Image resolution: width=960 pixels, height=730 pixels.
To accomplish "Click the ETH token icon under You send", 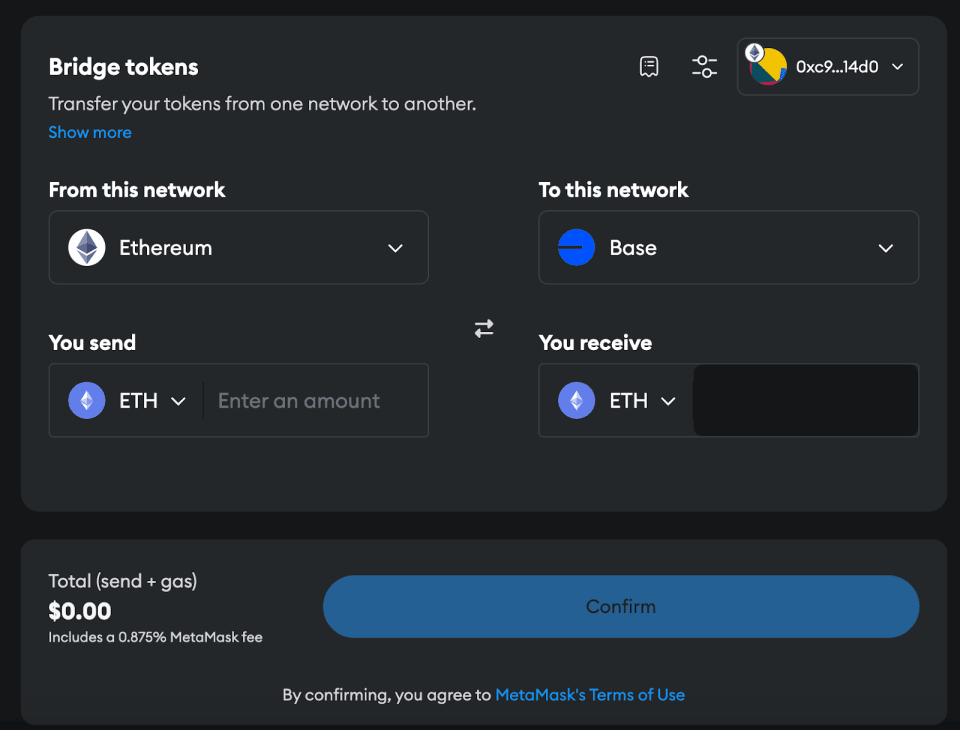I will pyautogui.click(x=87, y=401).
